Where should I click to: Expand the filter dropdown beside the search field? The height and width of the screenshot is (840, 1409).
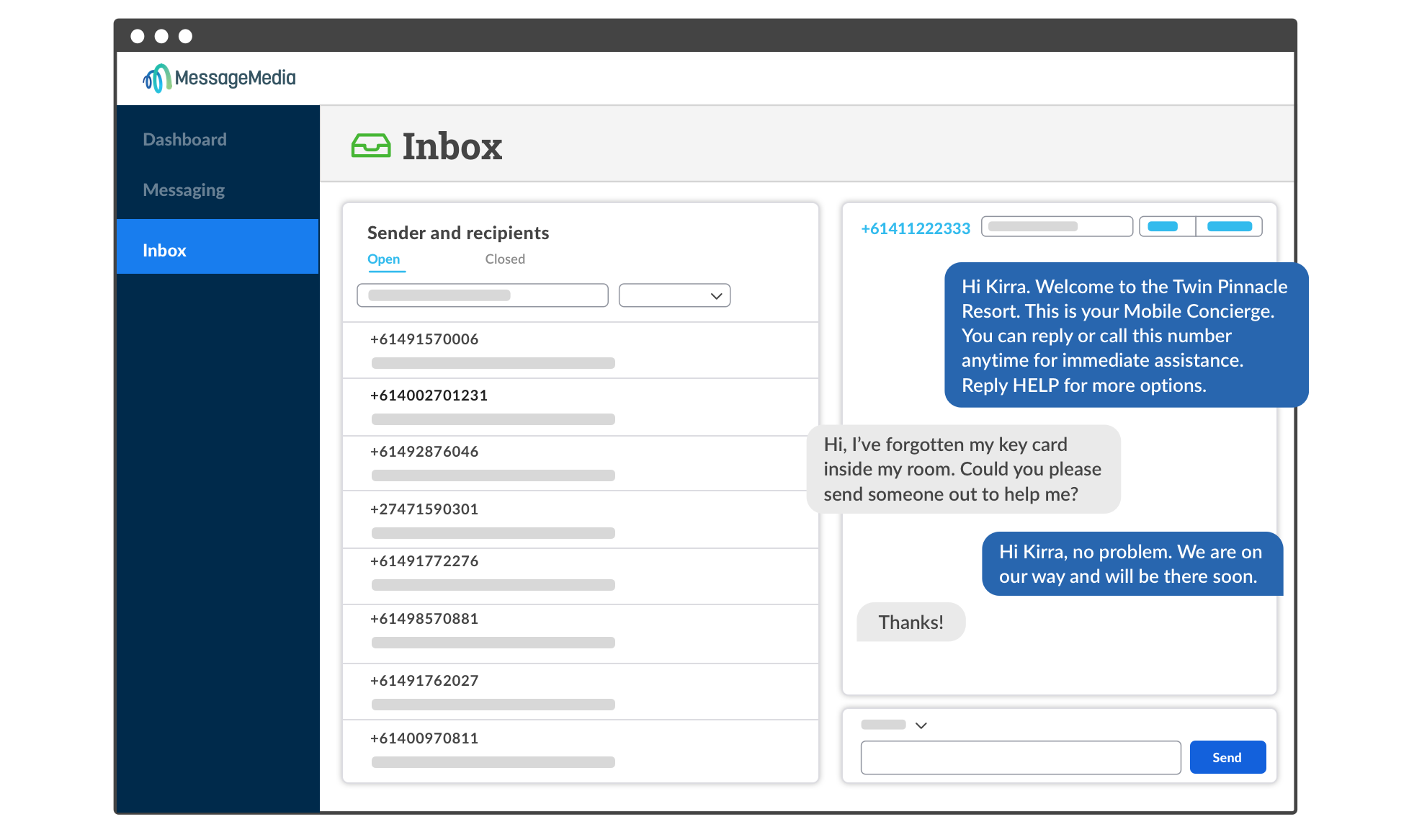674,295
